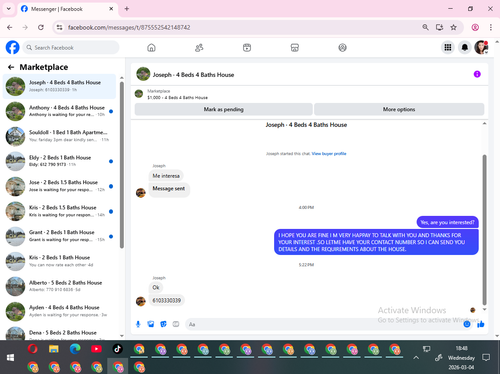Click More options button
Viewport: 500px width, 374px height.
click(399, 109)
